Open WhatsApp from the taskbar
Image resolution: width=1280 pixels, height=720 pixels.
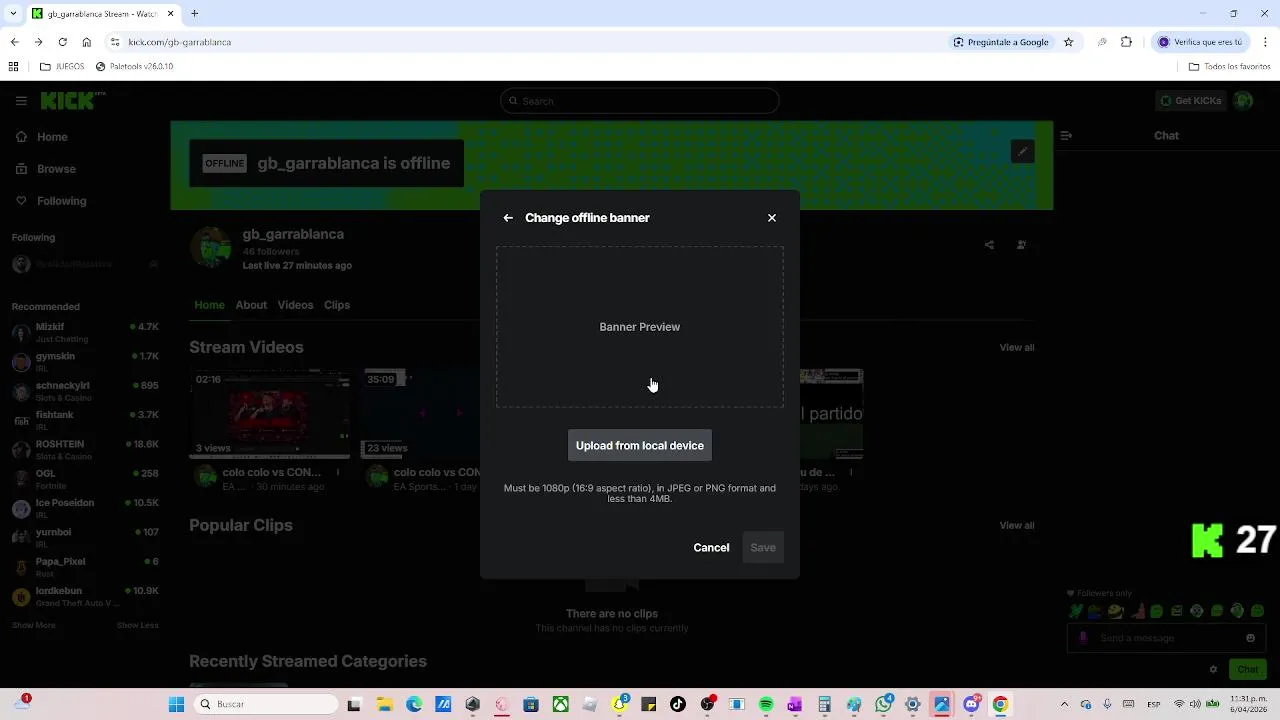click(883, 704)
